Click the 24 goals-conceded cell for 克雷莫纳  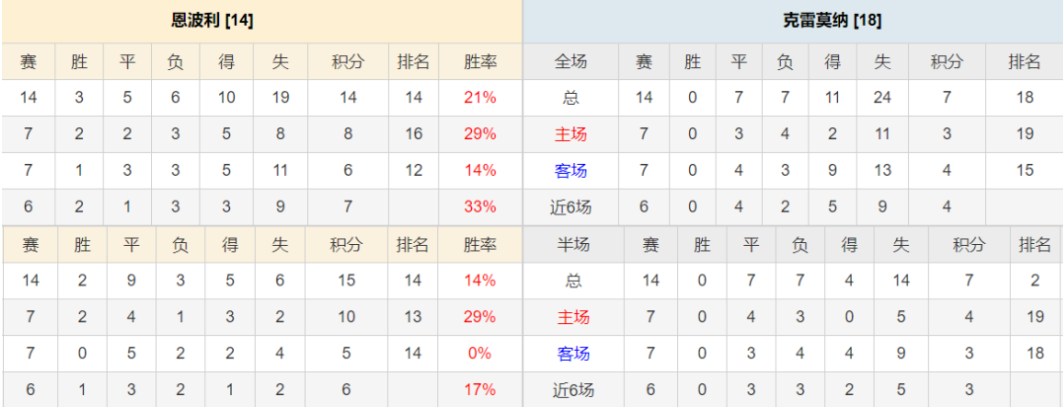tap(882, 98)
